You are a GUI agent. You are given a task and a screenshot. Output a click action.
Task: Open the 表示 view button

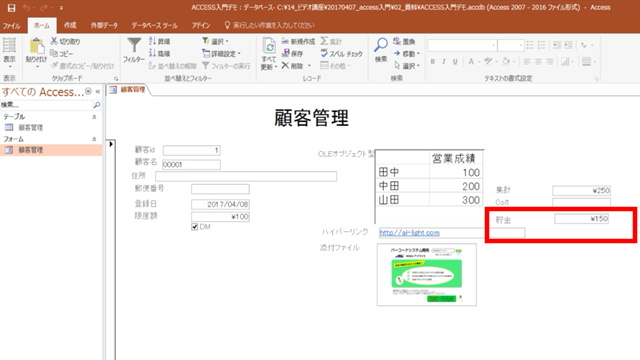point(9,52)
